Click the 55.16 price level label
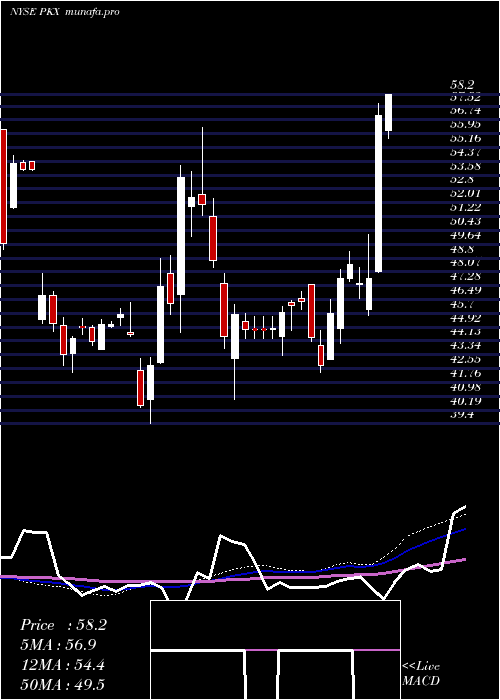The image size is (500, 700). (x=464, y=138)
